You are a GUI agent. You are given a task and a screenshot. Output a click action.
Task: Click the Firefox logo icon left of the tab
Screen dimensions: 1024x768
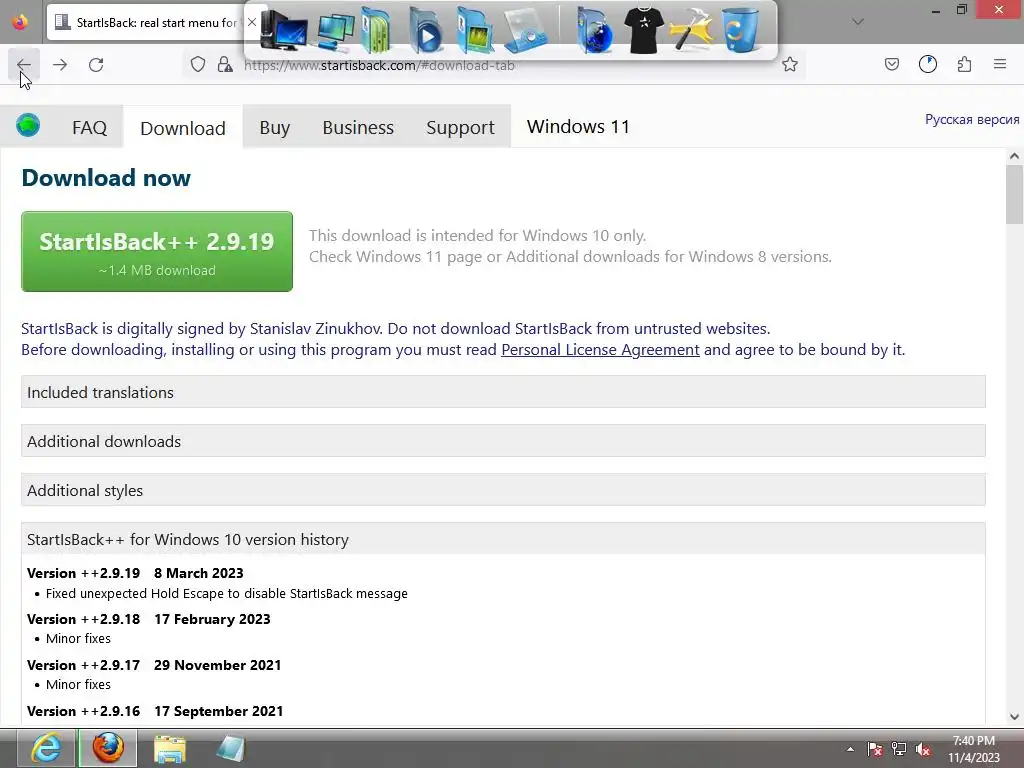click(20, 22)
